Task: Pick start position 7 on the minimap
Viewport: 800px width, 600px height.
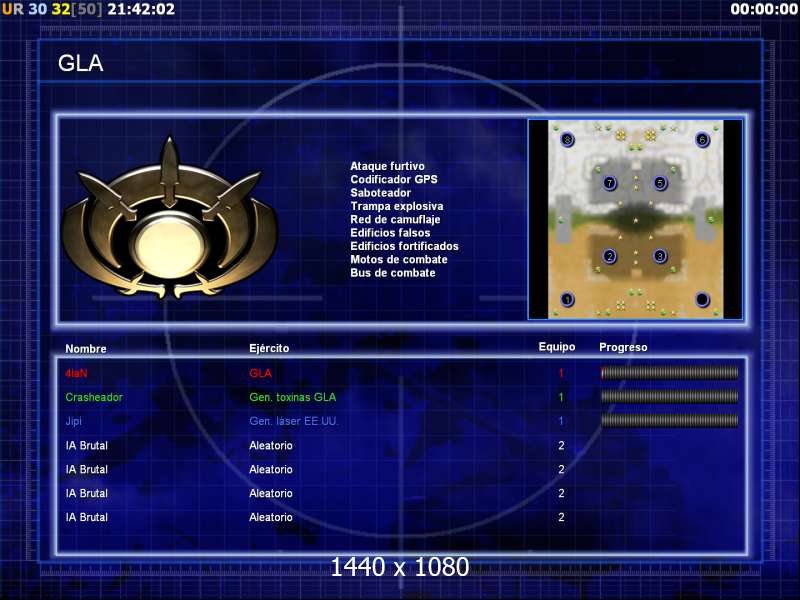Action: (609, 183)
